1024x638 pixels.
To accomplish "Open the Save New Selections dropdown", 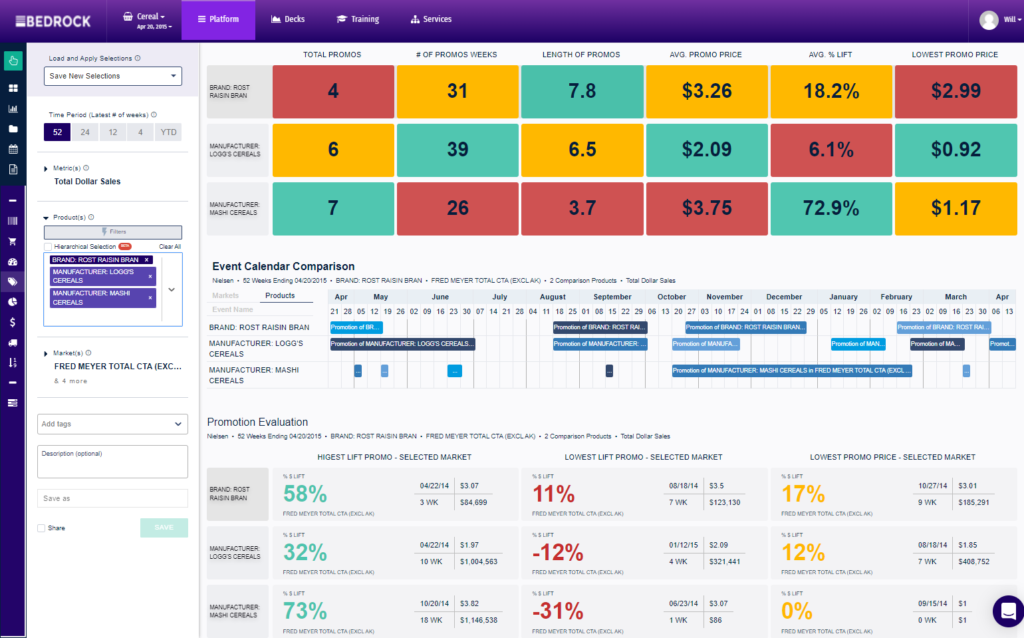I will point(112,76).
